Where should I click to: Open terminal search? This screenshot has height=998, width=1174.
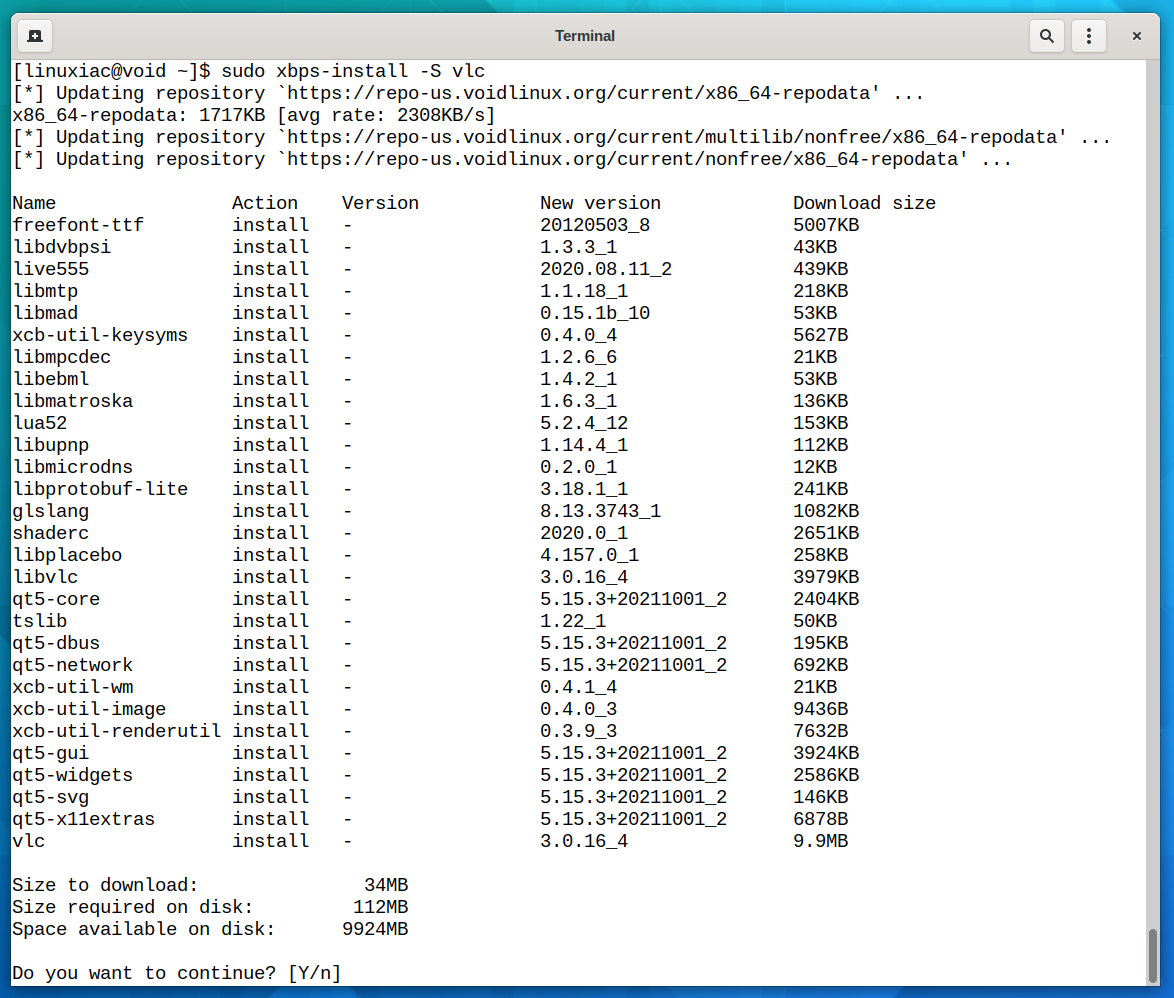coord(1047,36)
